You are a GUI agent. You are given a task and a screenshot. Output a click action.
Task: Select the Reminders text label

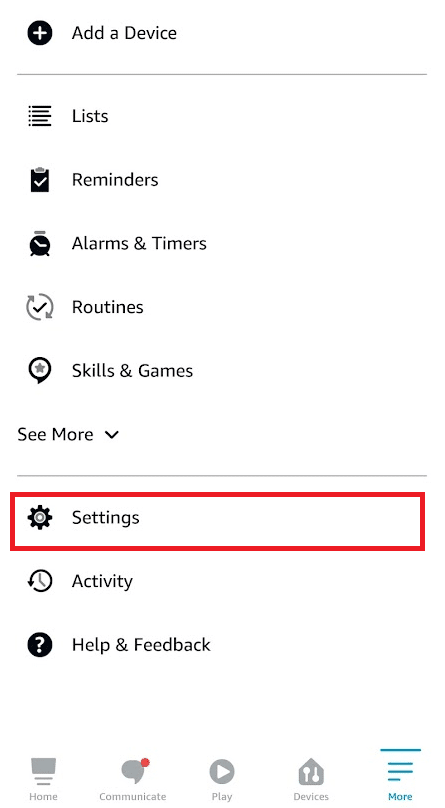click(115, 179)
